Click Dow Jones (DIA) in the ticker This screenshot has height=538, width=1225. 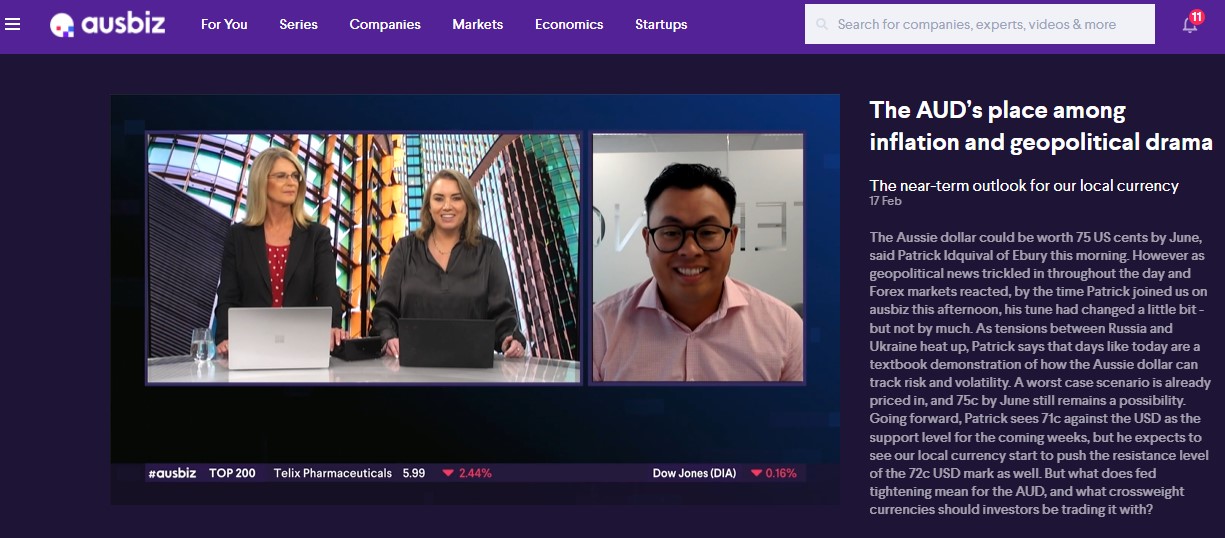click(694, 473)
